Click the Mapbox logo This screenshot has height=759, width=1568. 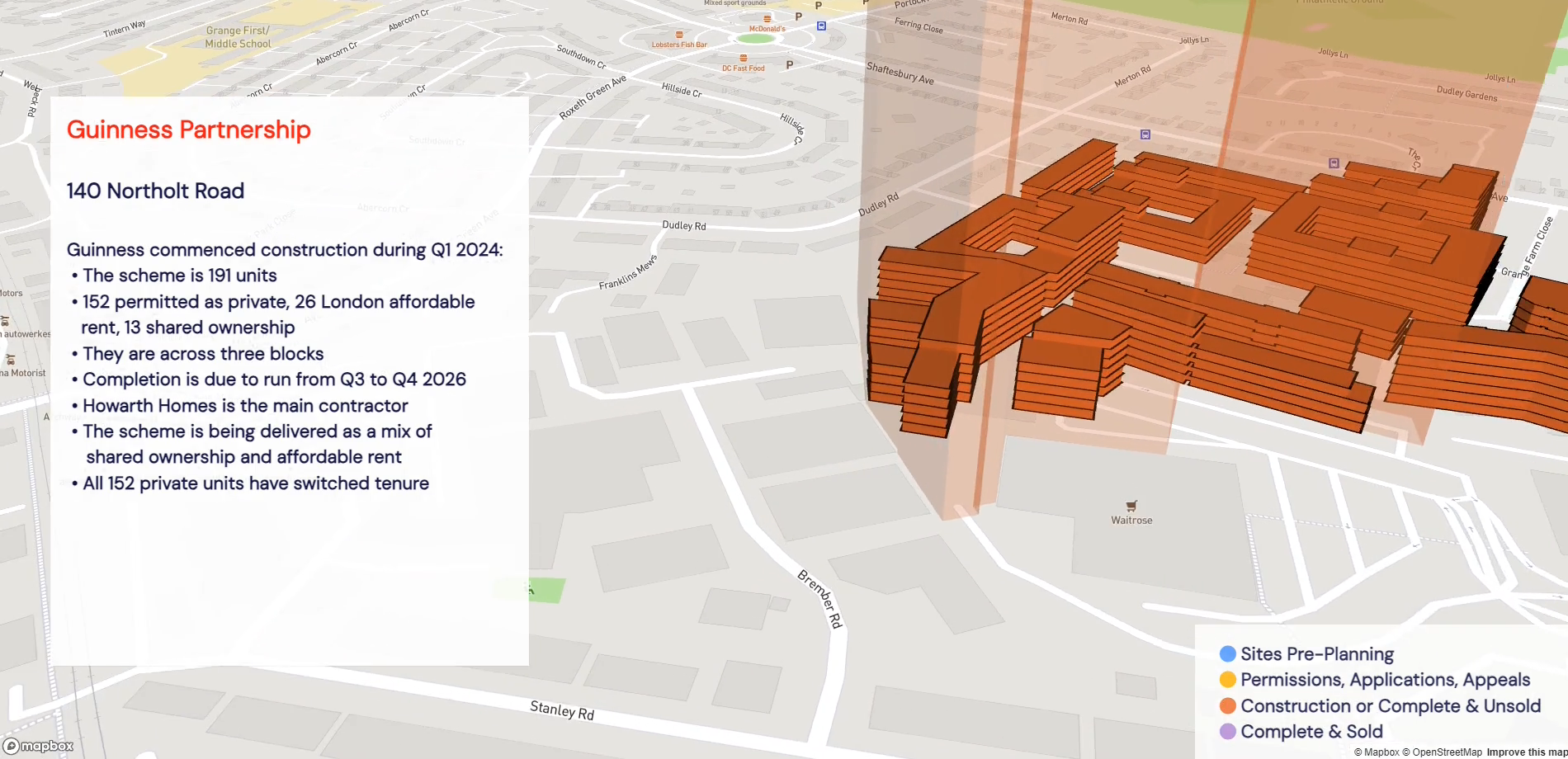39,746
